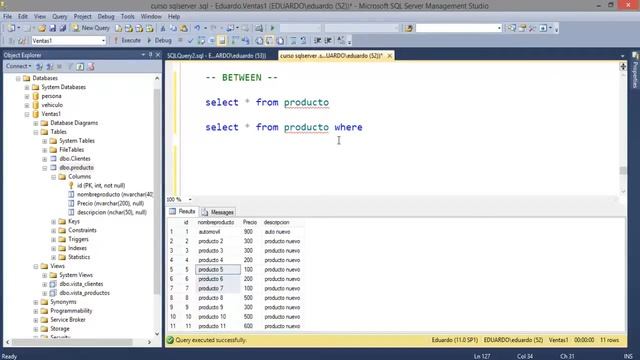Open the Help menu
The height and width of the screenshot is (360, 640).
tap(174, 16)
